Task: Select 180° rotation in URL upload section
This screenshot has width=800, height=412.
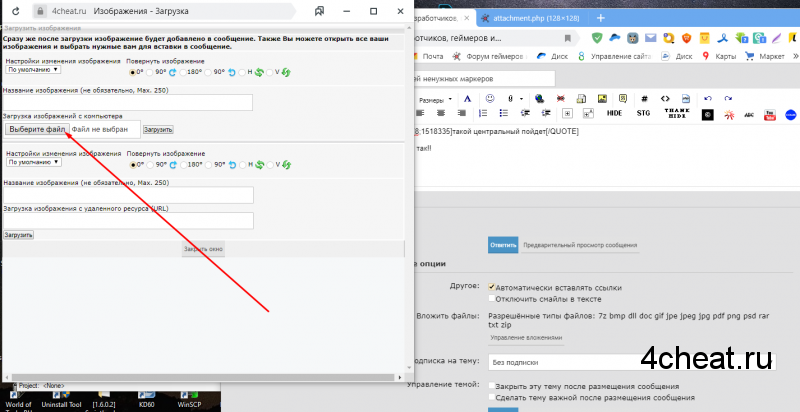Action: pyautogui.click(x=183, y=165)
